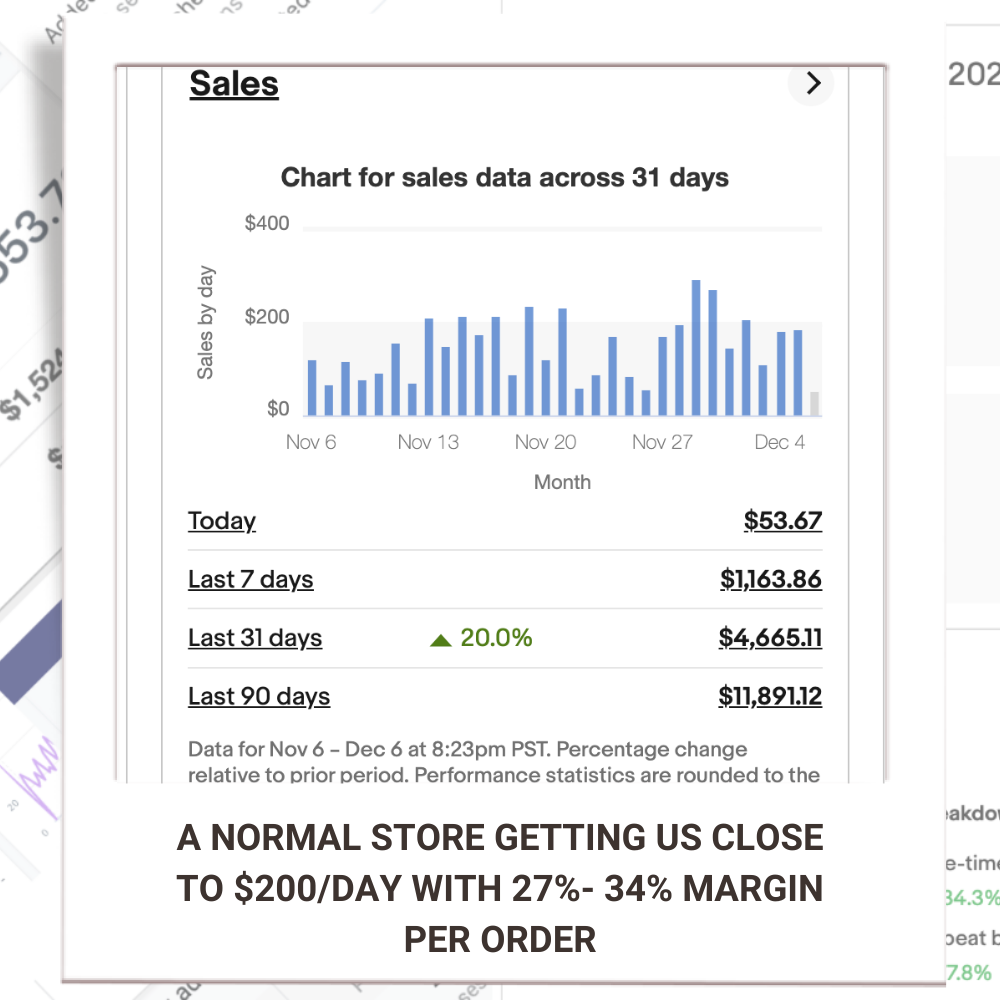Click the Sales heading link
The image size is (1000, 1000).
coord(234,84)
